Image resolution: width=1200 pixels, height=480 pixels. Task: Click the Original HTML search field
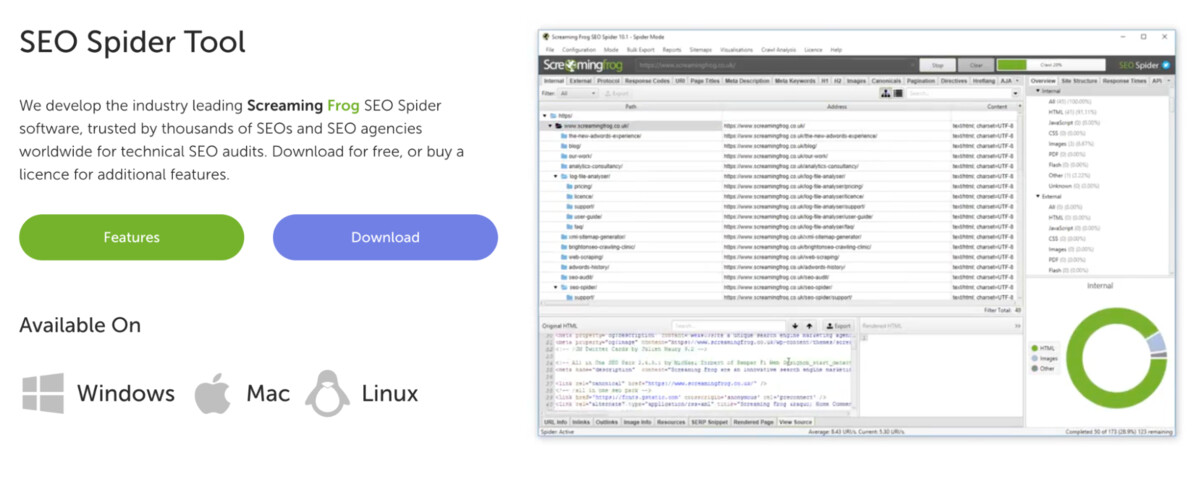pyautogui.click(x=729, y=326)
